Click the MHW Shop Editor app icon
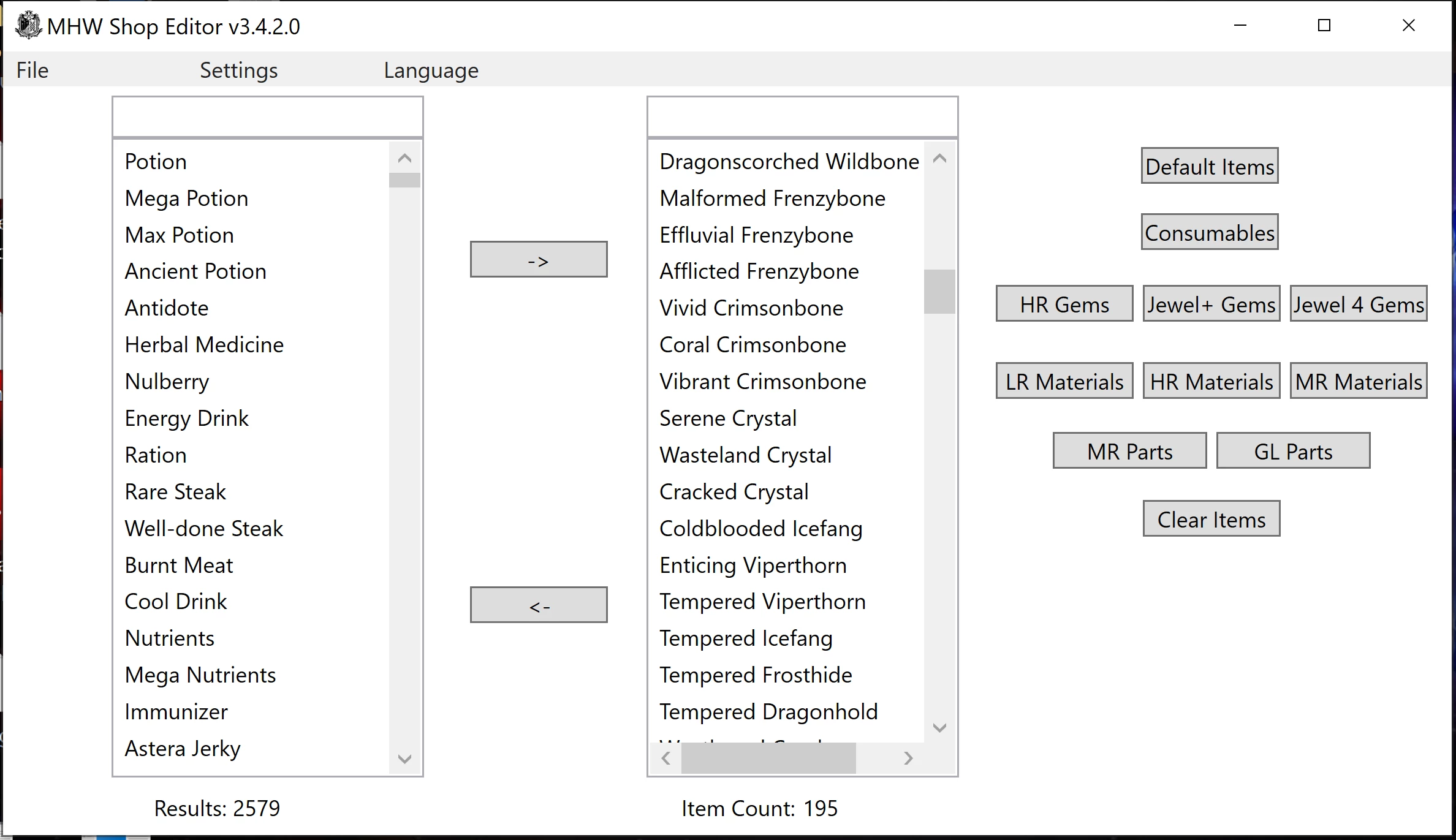Image resolution: width=1456 pixels, height=840 pixels. pyautogui.click(x=28, y=26)
